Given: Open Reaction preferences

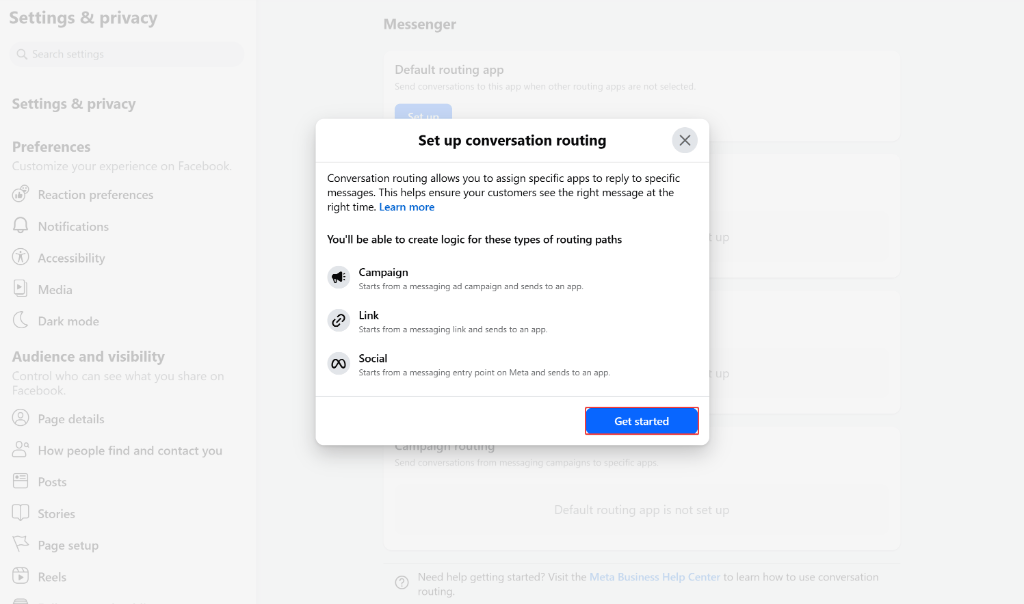Looking at the screenshot, I should coord(95,195).
